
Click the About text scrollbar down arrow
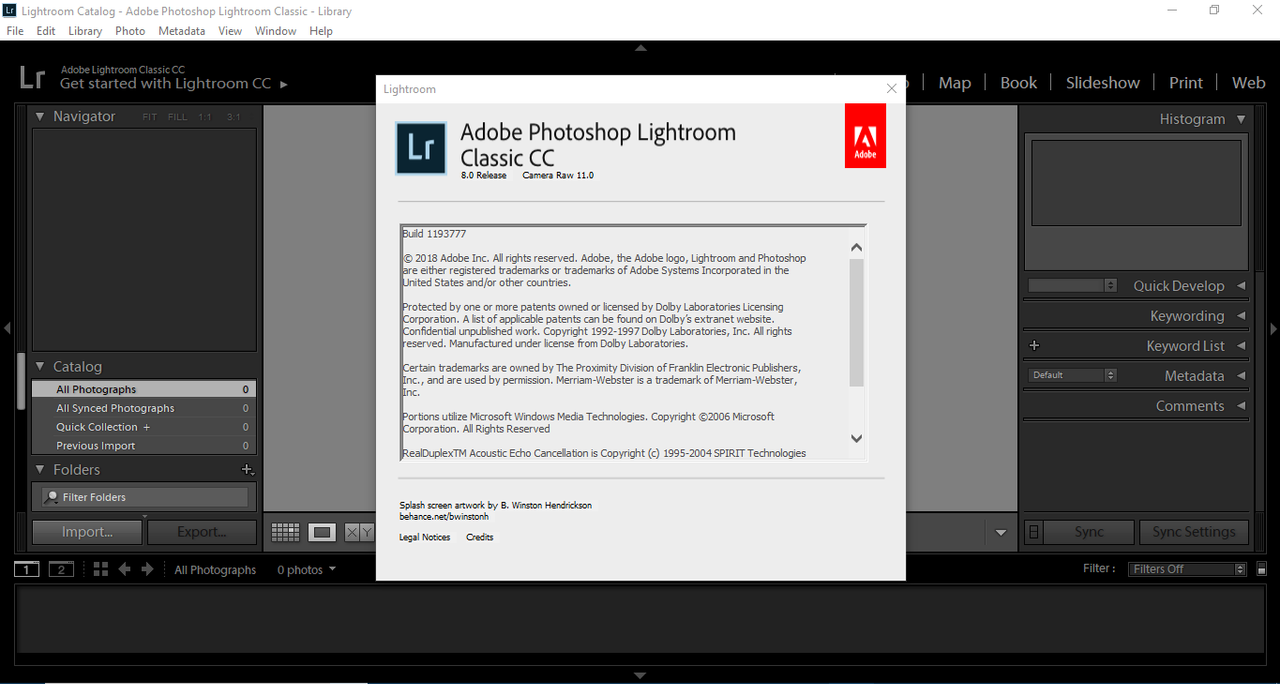tap(856, 438)
